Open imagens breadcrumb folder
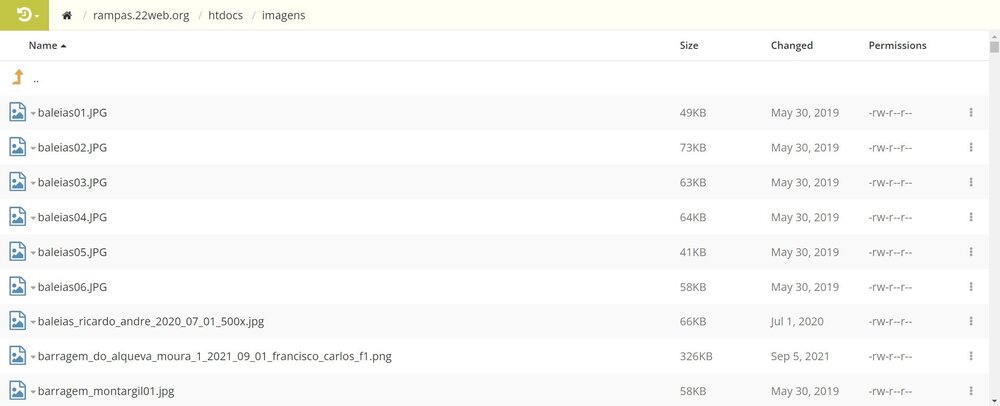This screenshot has width=1000, height=406. click(283, 15)
